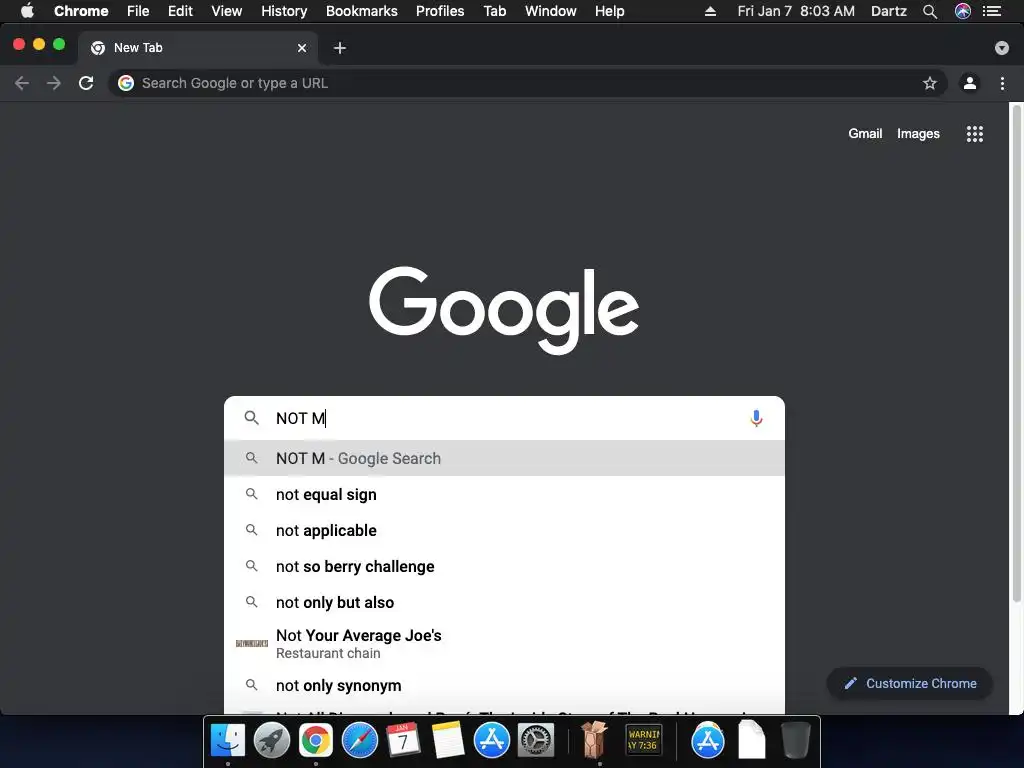Open the App Store icon beside the document
Viewport: 1024px width, 768px height.
pos(708,741)
